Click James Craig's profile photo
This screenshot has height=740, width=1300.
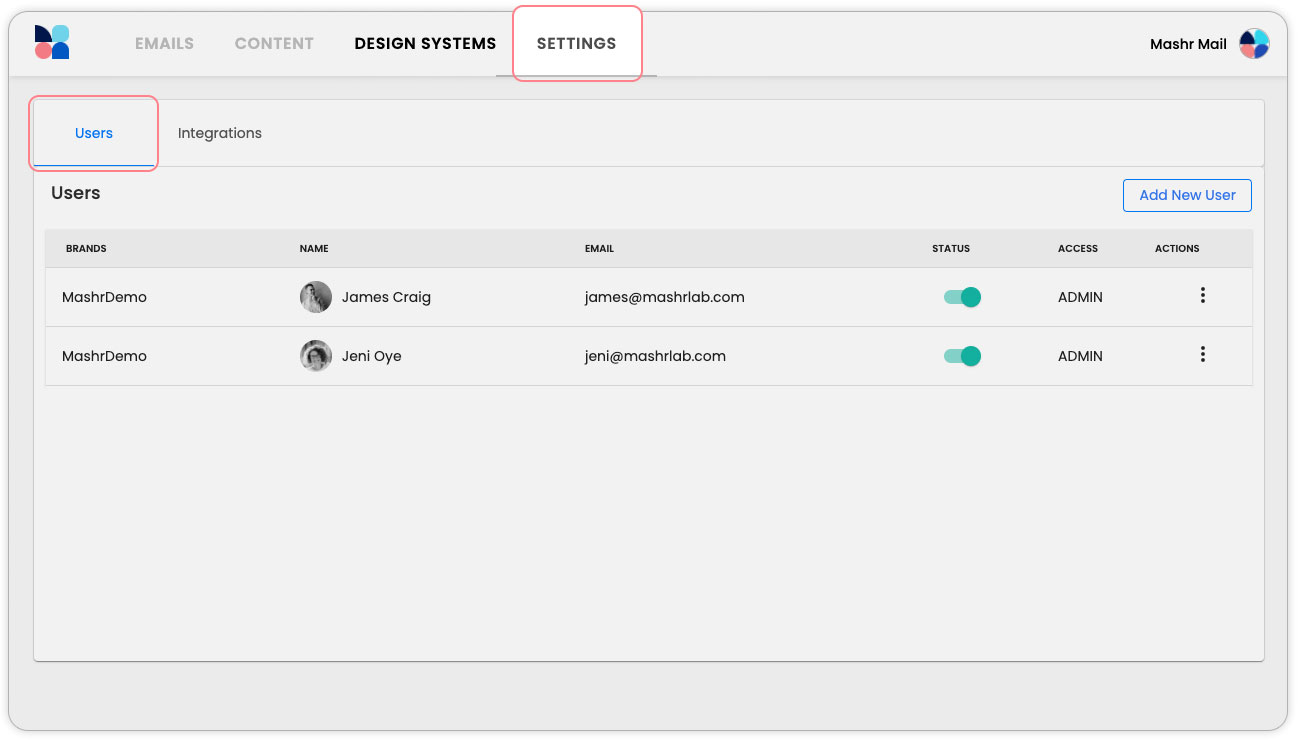316,297
